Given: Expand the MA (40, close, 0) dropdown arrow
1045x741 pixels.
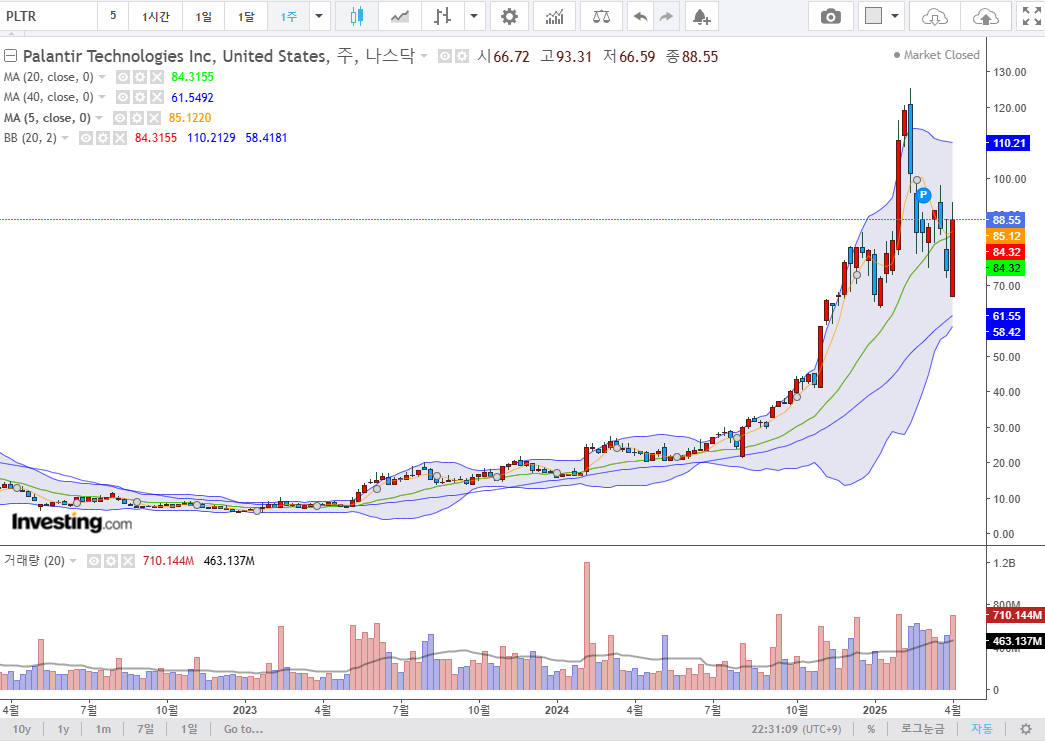Looking at the screenshot, I should [x=102, y=97].
